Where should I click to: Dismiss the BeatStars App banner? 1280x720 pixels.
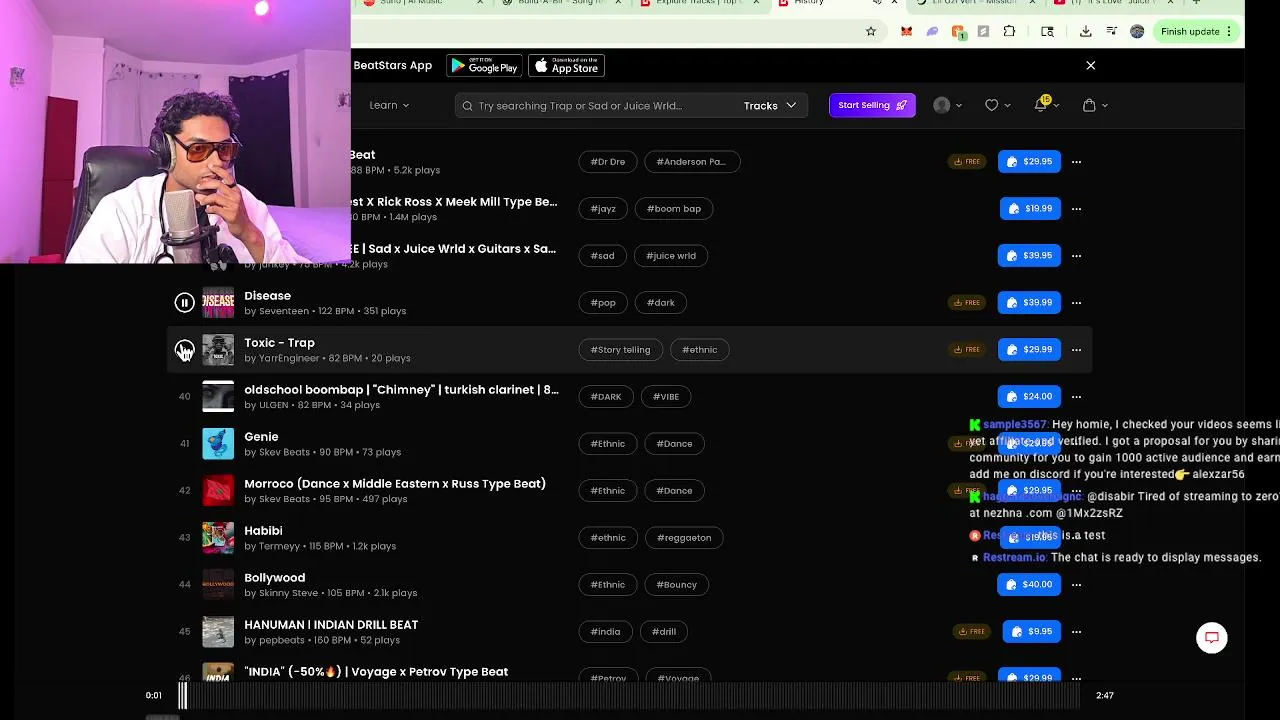click(x=1091, y=65)
